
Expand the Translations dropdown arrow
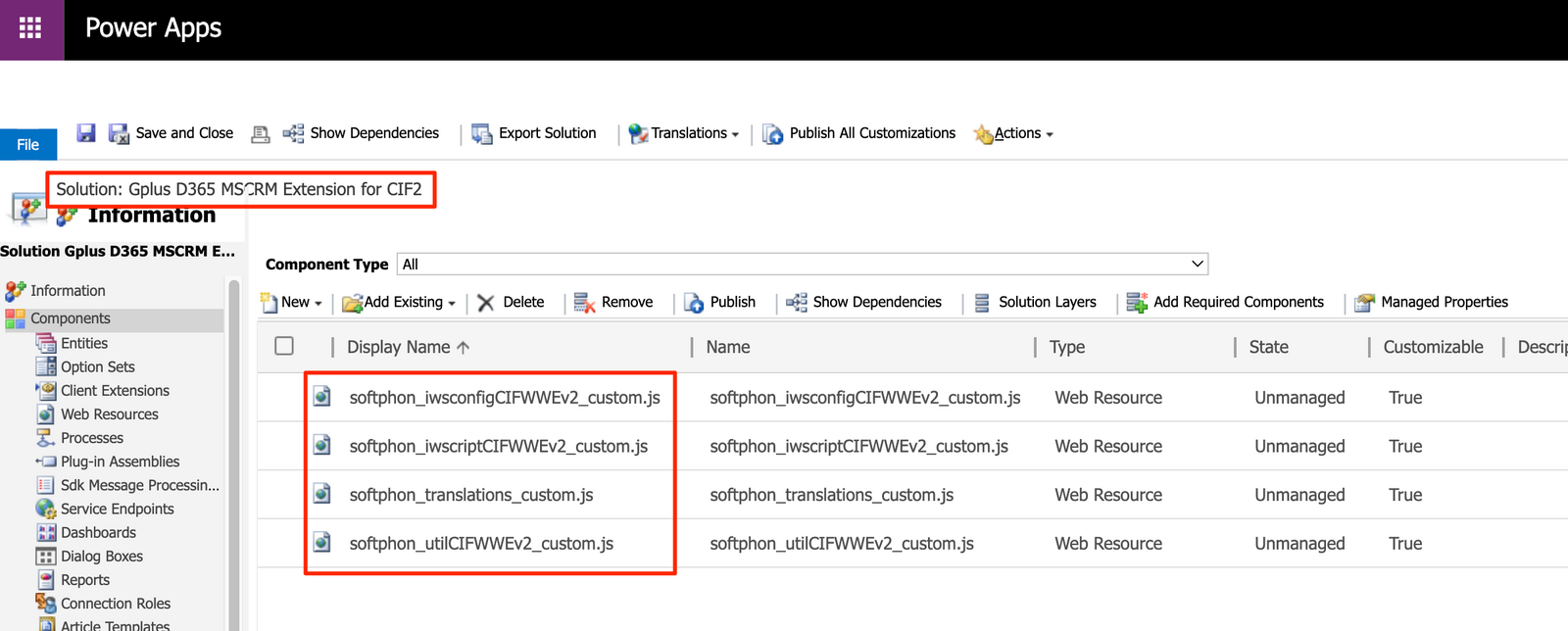[x=735, y=134]
